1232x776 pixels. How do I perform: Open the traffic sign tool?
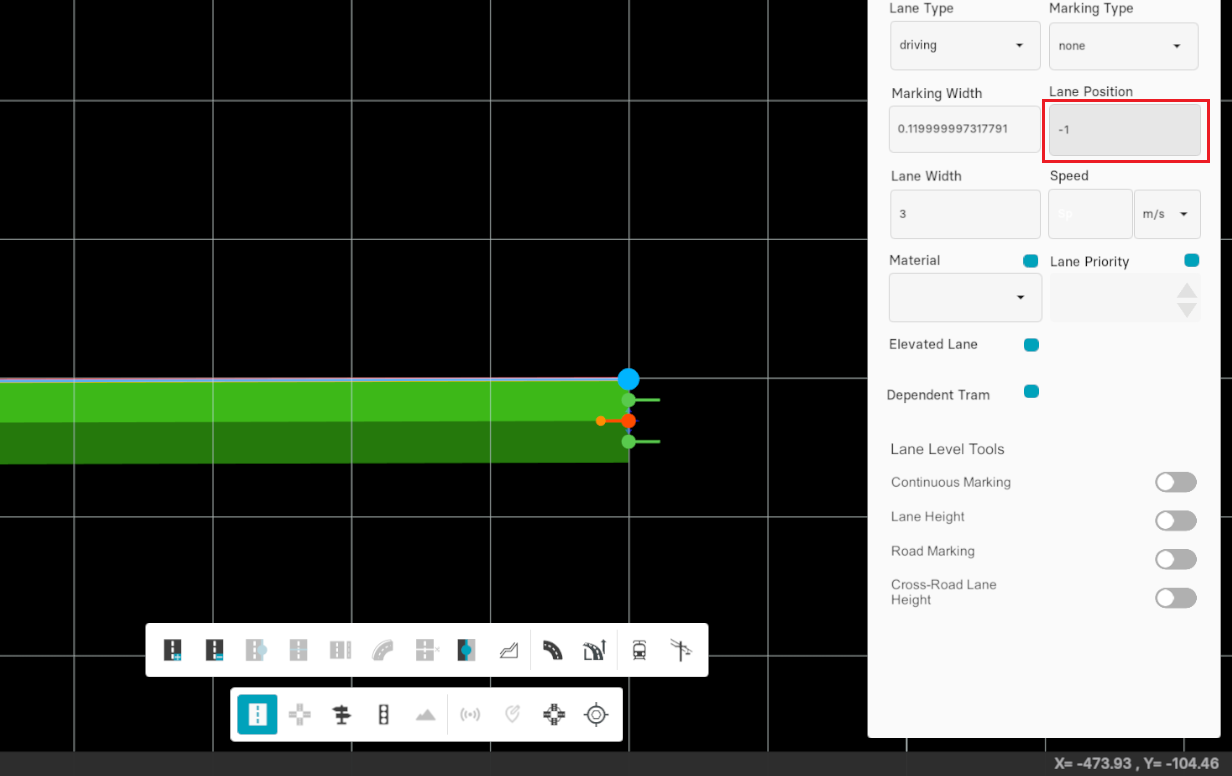tap(342, 715)
